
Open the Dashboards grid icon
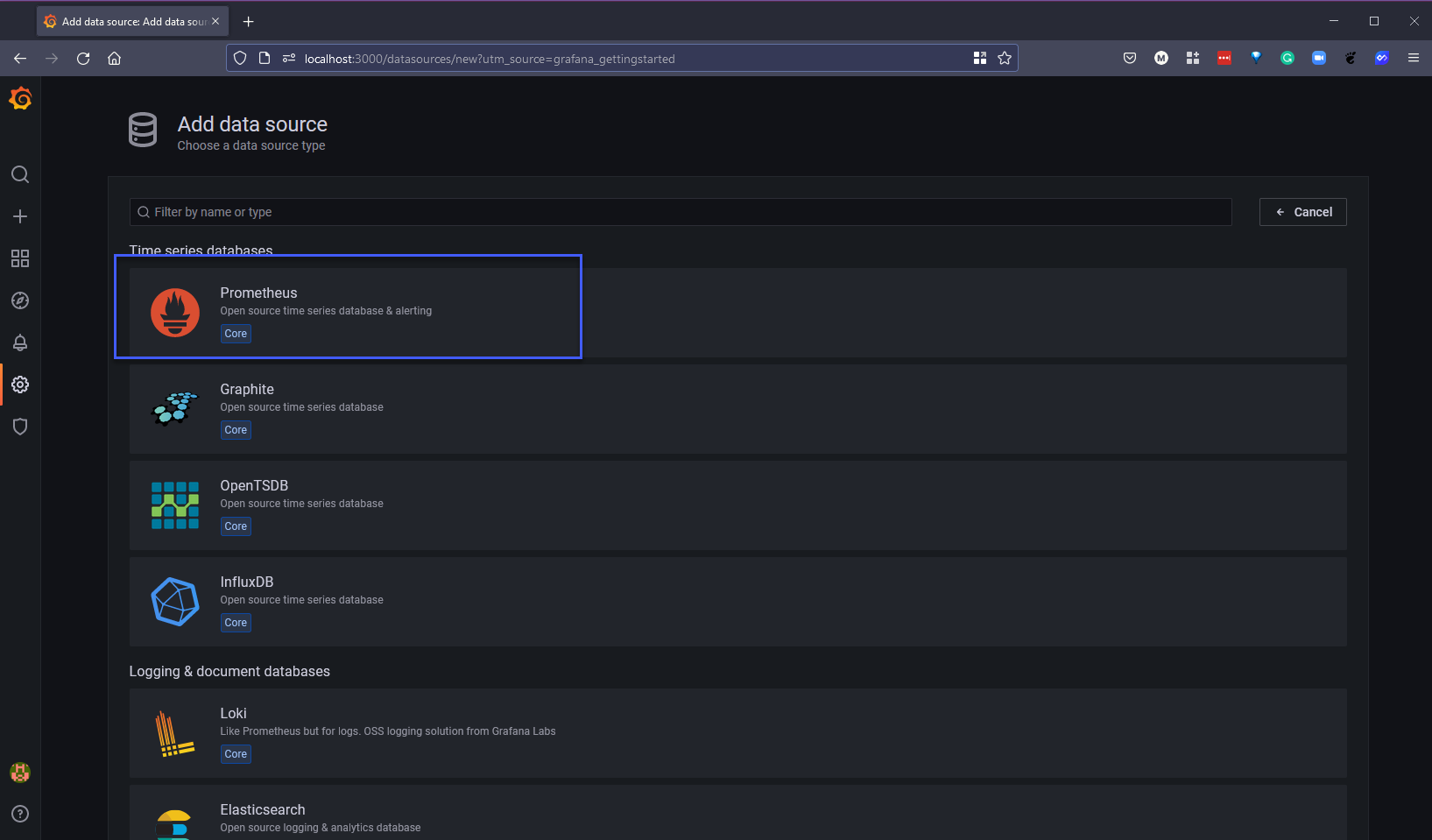[x=20, y=258]
